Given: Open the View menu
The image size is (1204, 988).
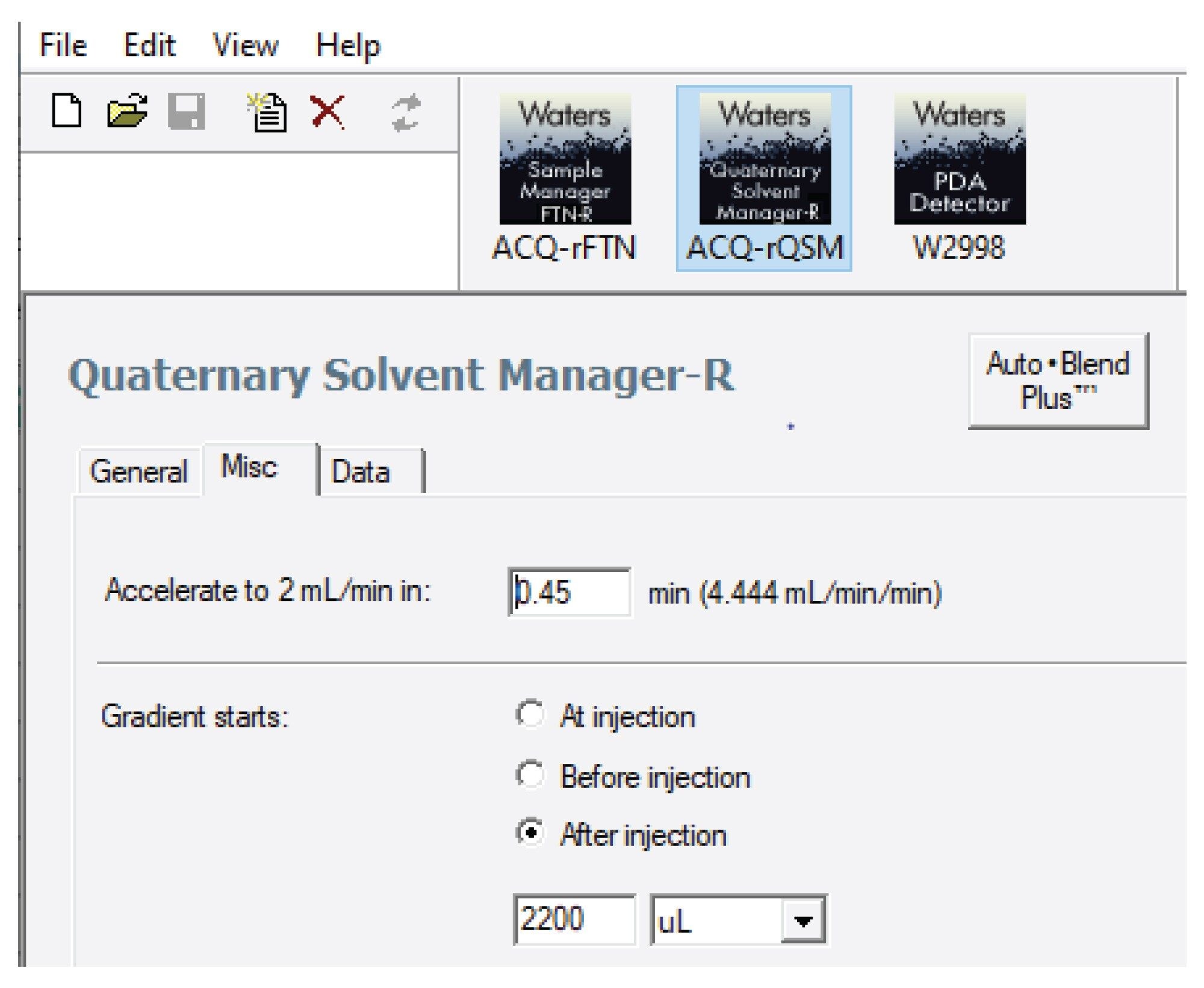Looking at the screenshot, I should click(x=246, y=45).
